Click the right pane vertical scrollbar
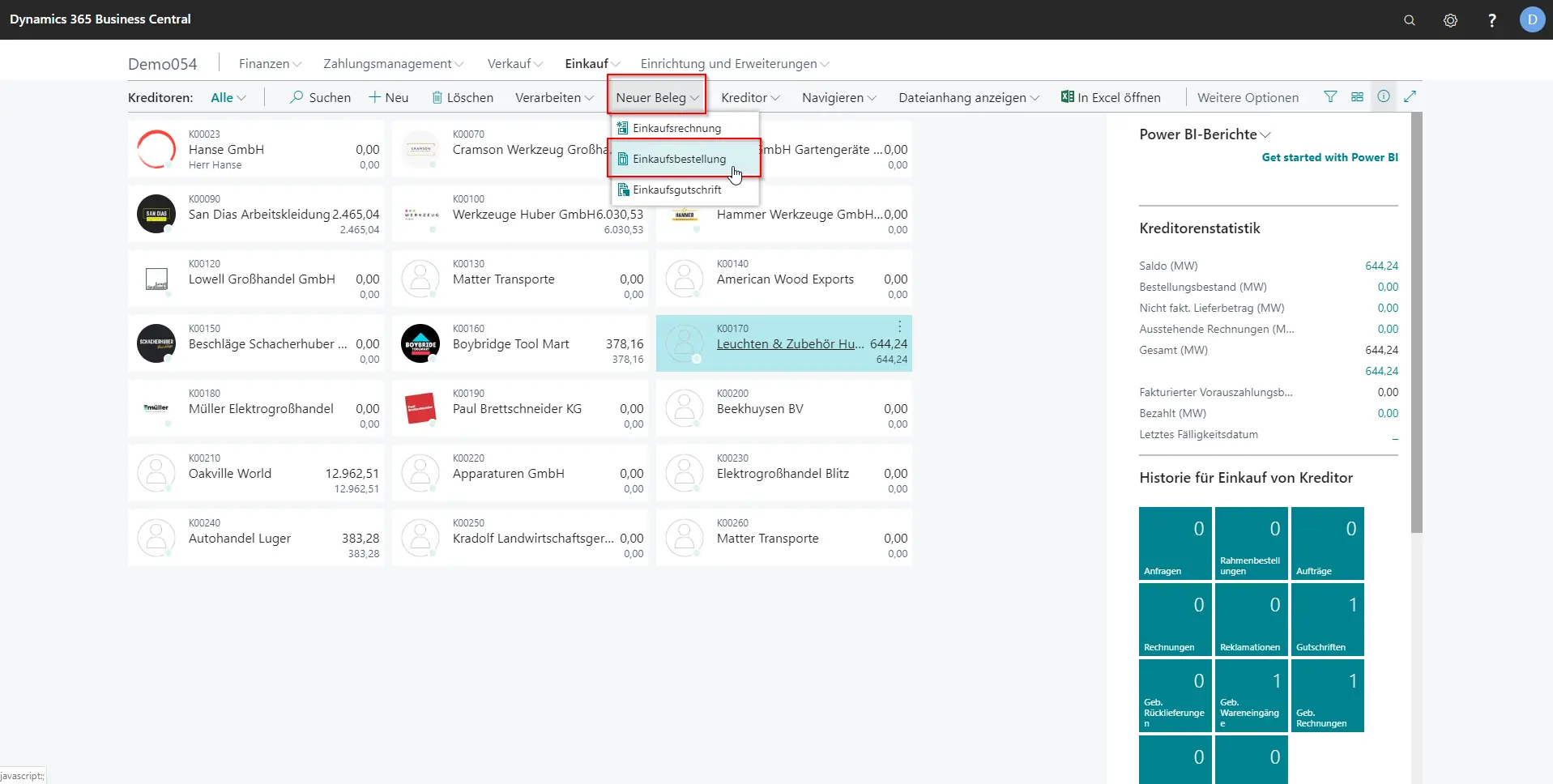 click(1416, 324)
